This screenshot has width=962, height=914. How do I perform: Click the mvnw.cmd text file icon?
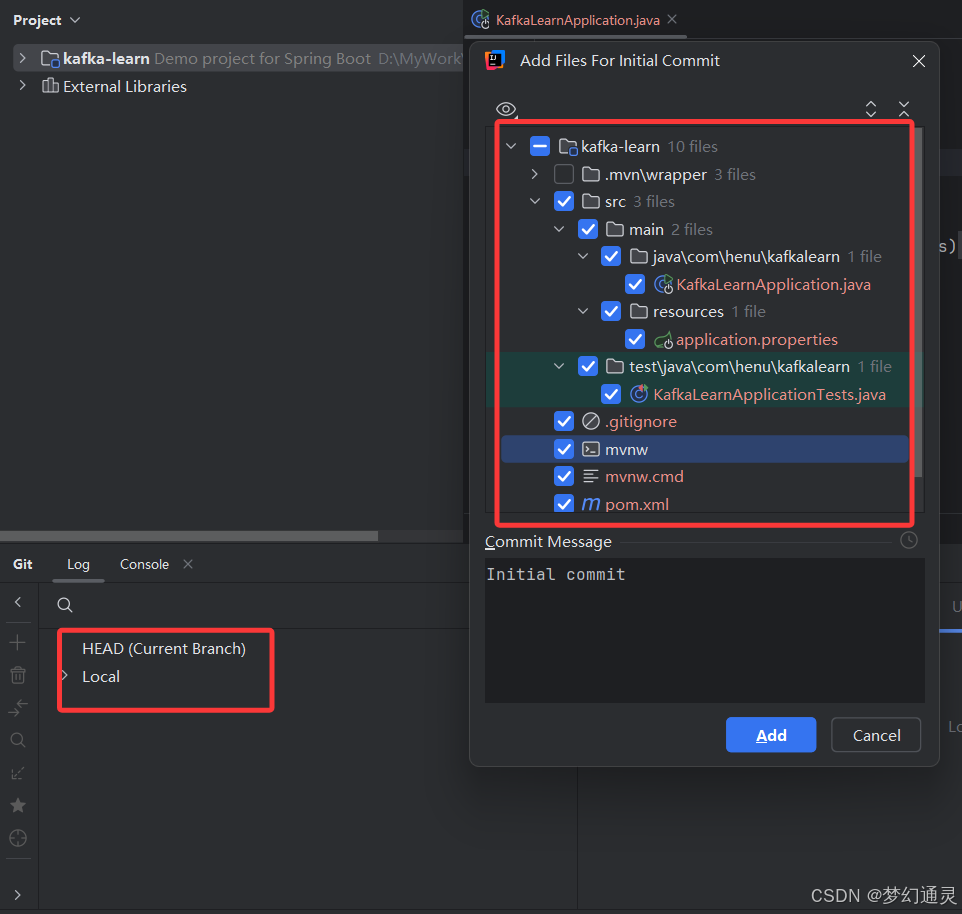point(591,476)
